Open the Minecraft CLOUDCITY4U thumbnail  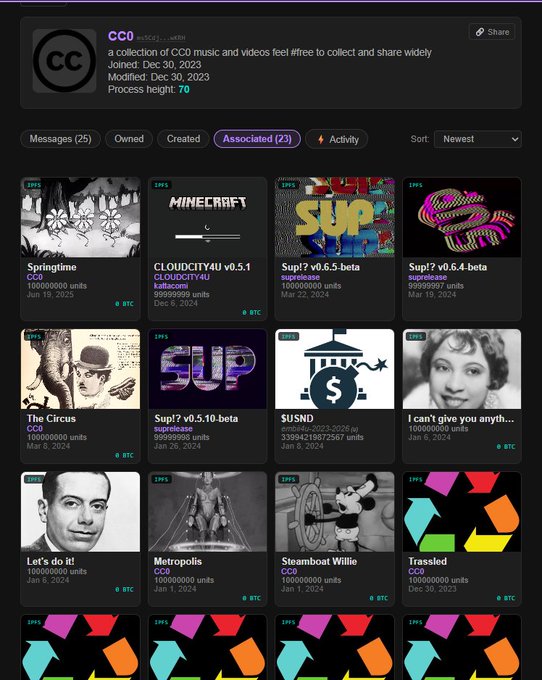click(x=208, y=217)
